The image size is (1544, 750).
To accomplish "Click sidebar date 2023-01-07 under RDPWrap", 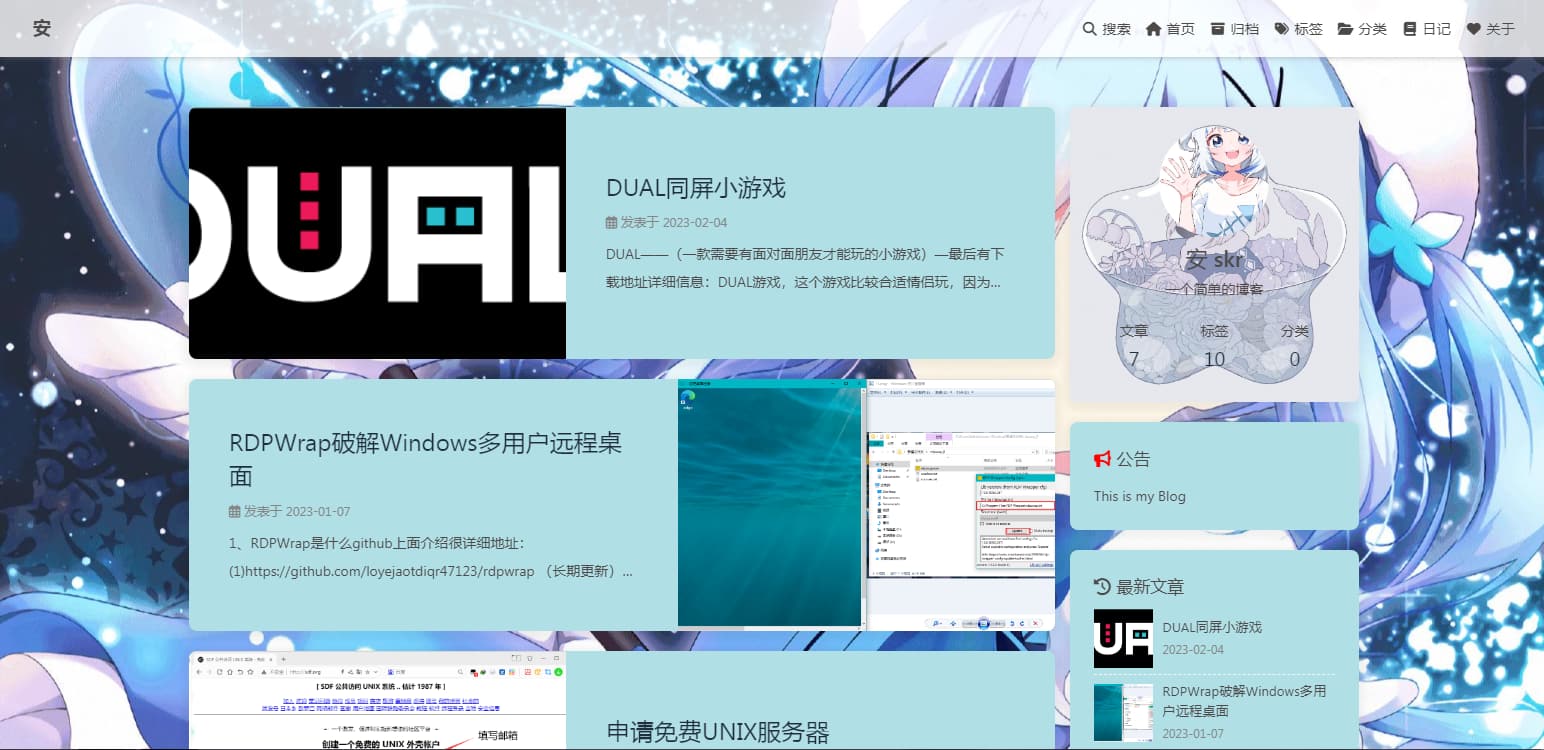I will pyautogui.click(x=1192, y=734).
